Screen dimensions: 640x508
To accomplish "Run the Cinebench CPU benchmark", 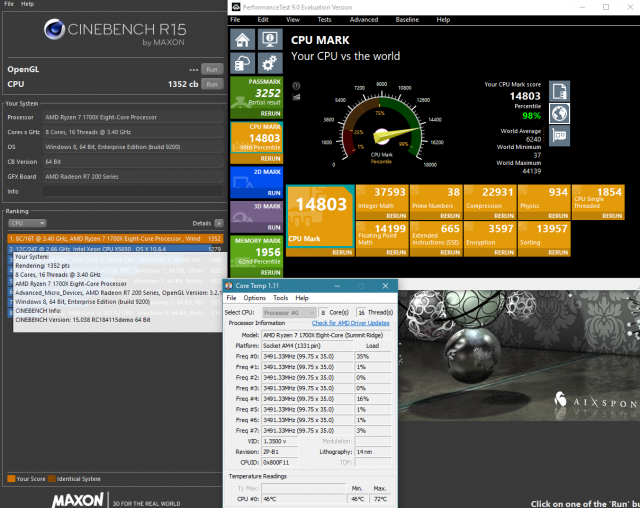I will pos(211,85).
